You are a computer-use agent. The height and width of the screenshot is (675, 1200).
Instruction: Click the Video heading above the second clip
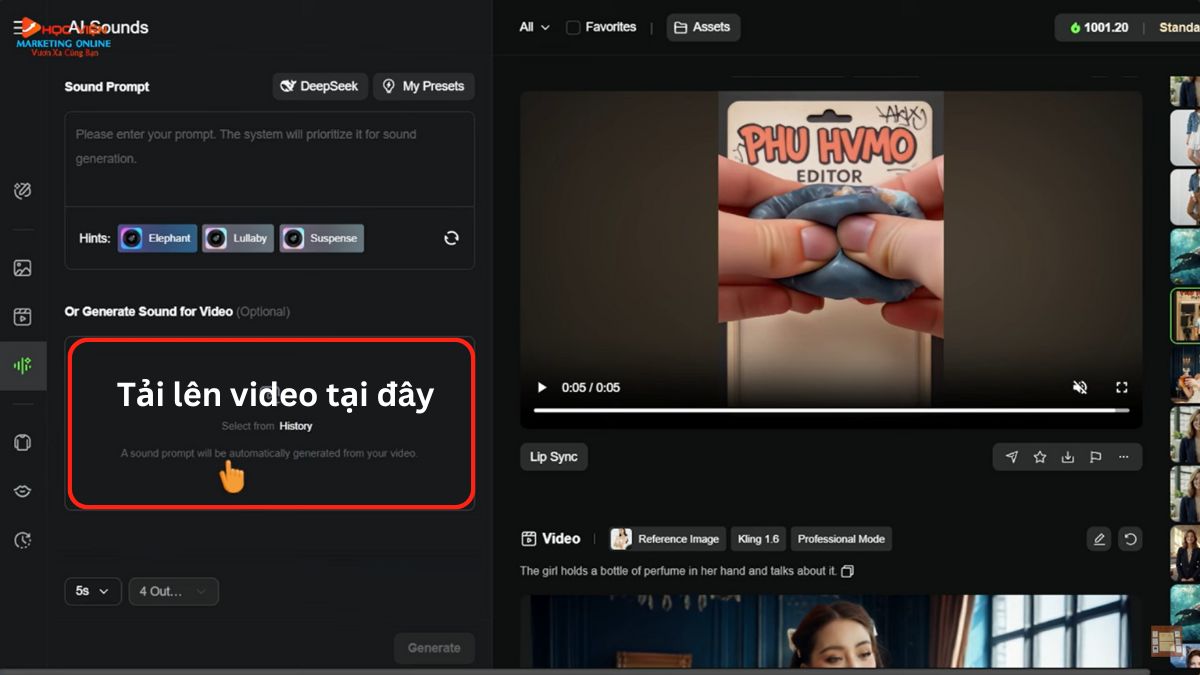pos(561,538)
